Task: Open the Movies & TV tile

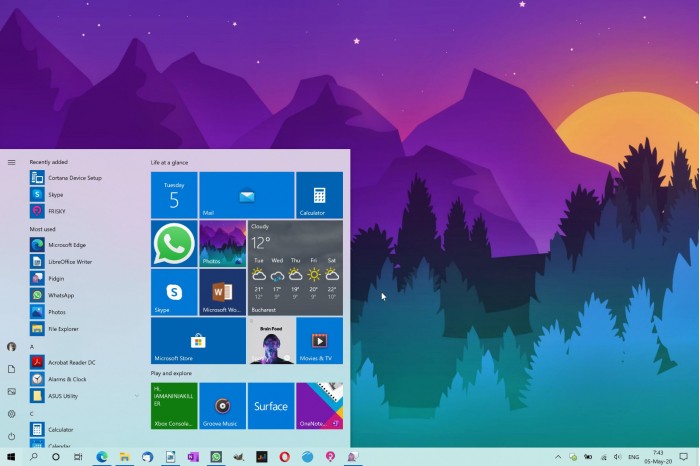Action: pos(319,341)
